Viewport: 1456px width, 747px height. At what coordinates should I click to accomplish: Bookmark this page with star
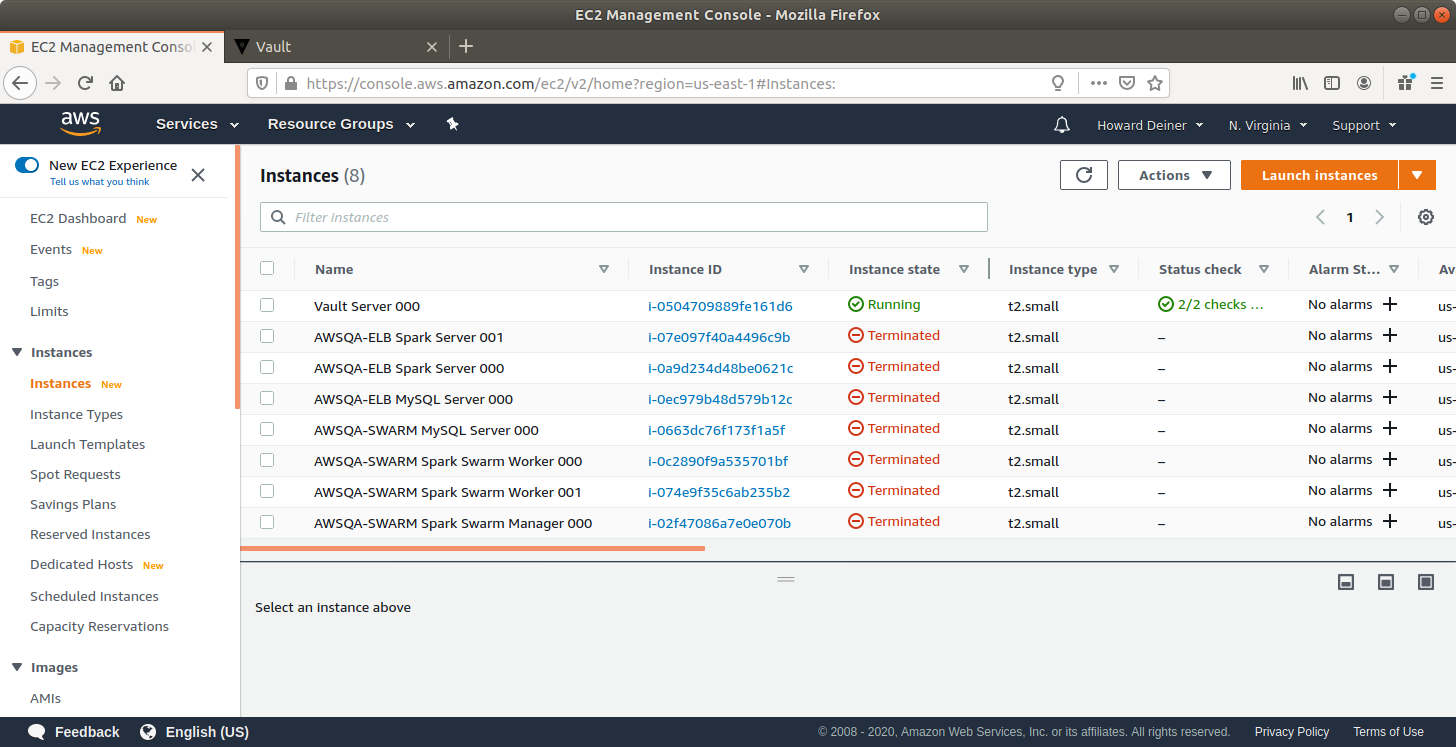tap(1155, 83)
